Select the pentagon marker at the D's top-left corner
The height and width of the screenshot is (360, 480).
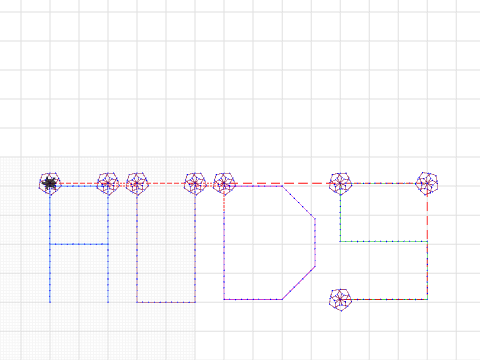[x=224, y=184]
